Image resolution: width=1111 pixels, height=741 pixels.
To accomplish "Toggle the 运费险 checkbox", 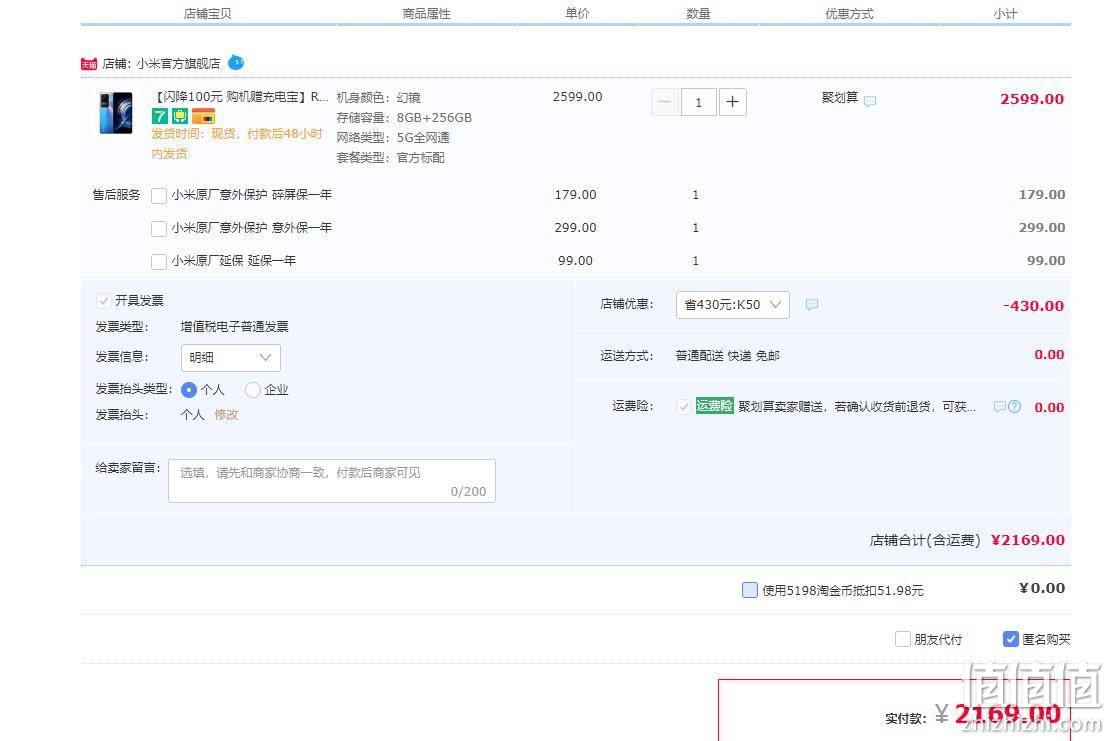I will click(684, 407).
